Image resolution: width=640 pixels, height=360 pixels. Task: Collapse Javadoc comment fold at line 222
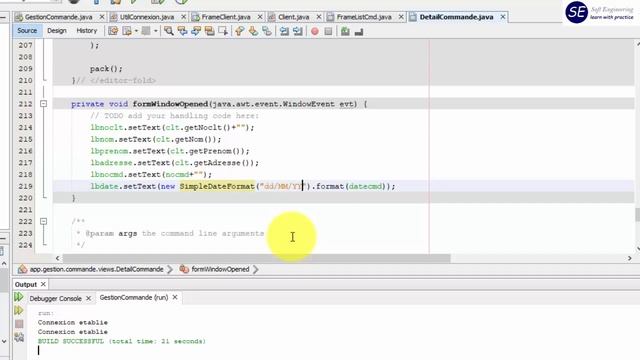43,222
